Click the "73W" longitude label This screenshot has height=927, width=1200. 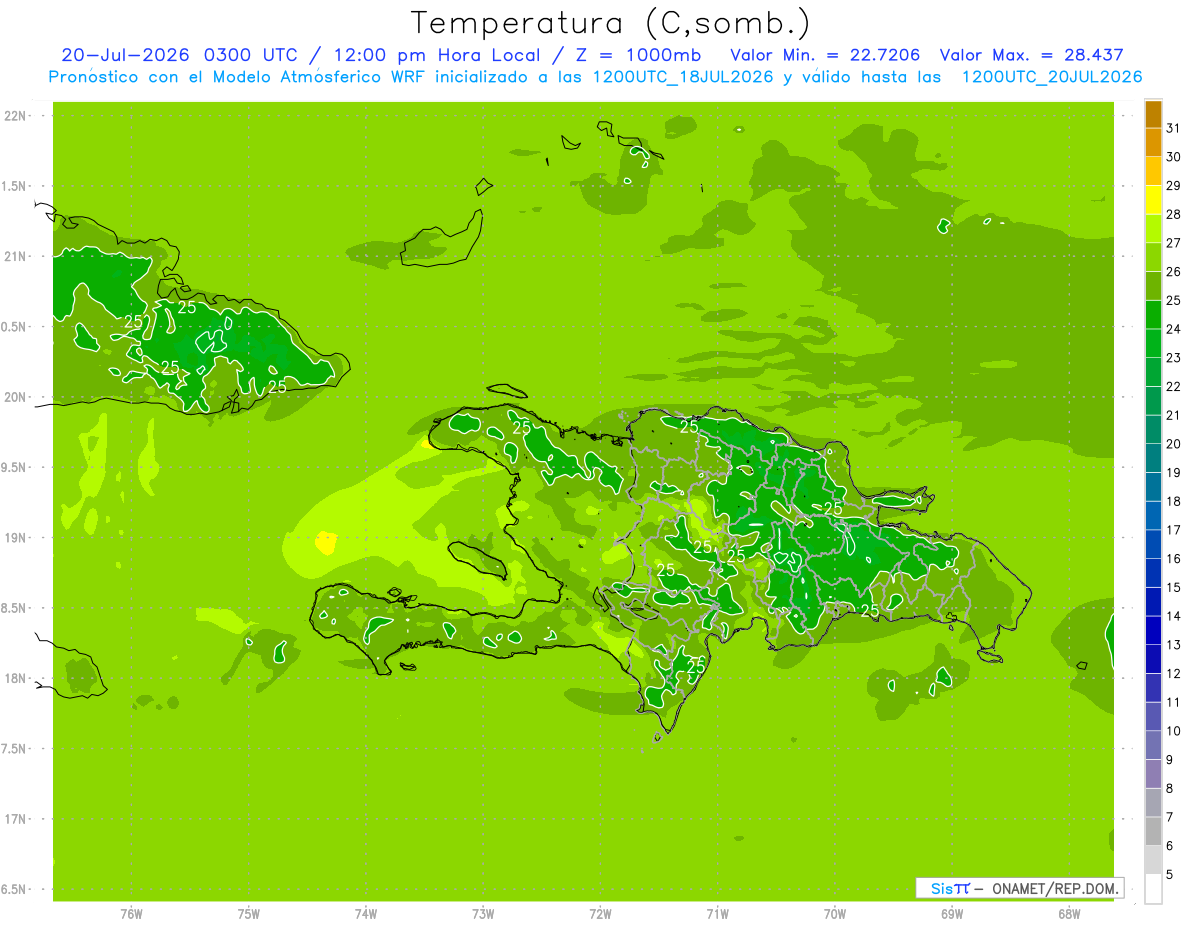coord(483,914)
